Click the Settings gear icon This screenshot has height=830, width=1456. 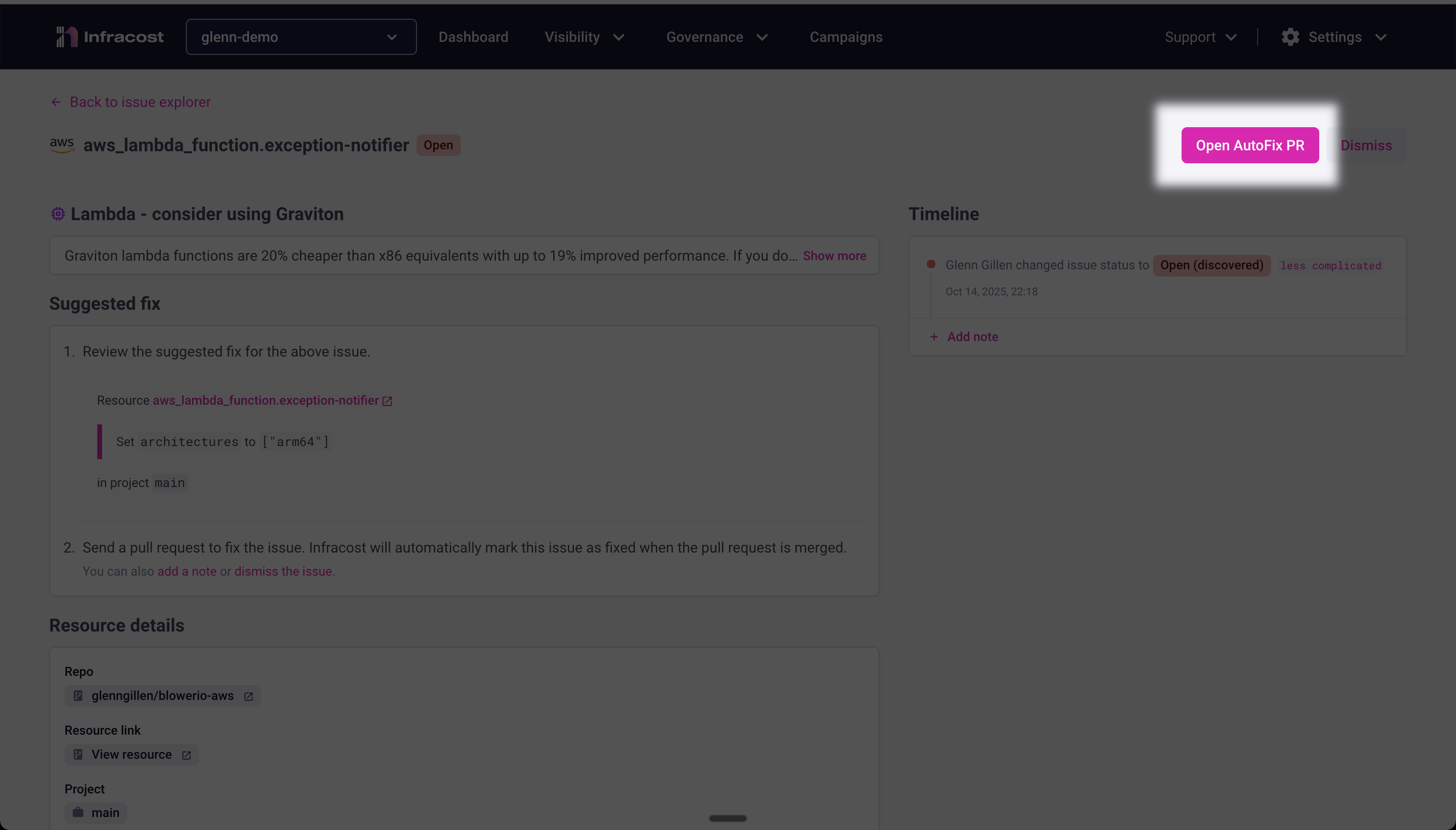pos(1290,37)
